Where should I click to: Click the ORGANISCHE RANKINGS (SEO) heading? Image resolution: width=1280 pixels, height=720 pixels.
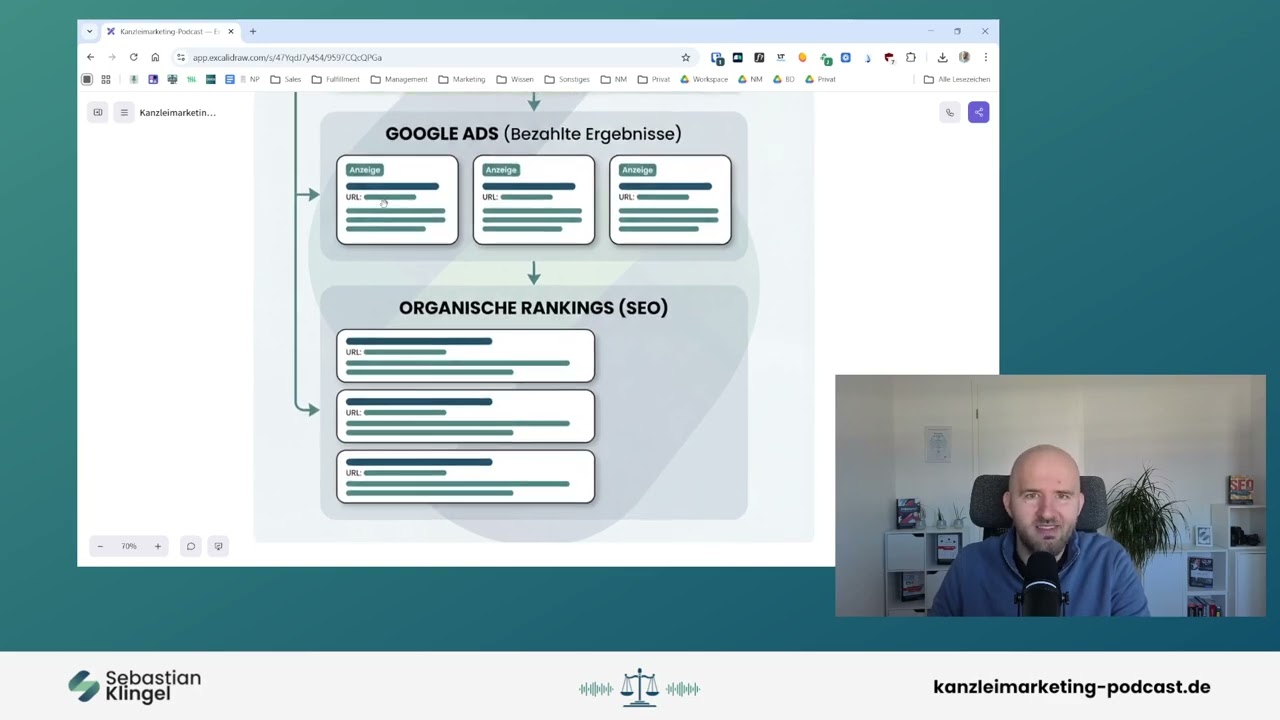533,308
